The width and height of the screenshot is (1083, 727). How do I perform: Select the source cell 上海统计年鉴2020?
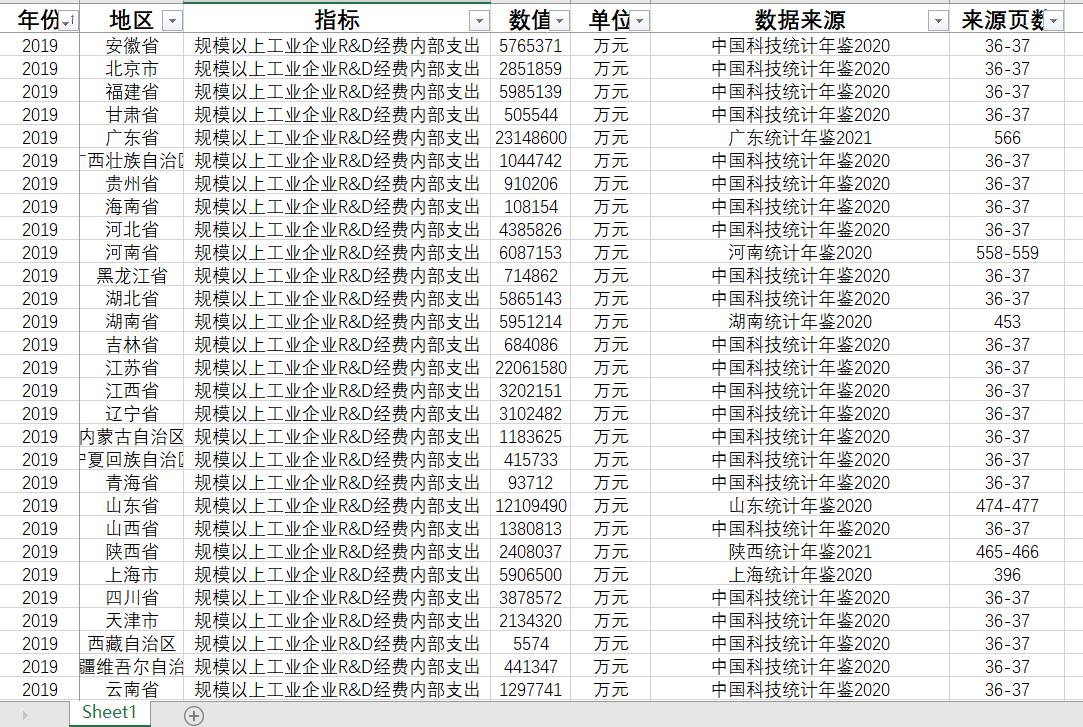click(x=800, y=575)
